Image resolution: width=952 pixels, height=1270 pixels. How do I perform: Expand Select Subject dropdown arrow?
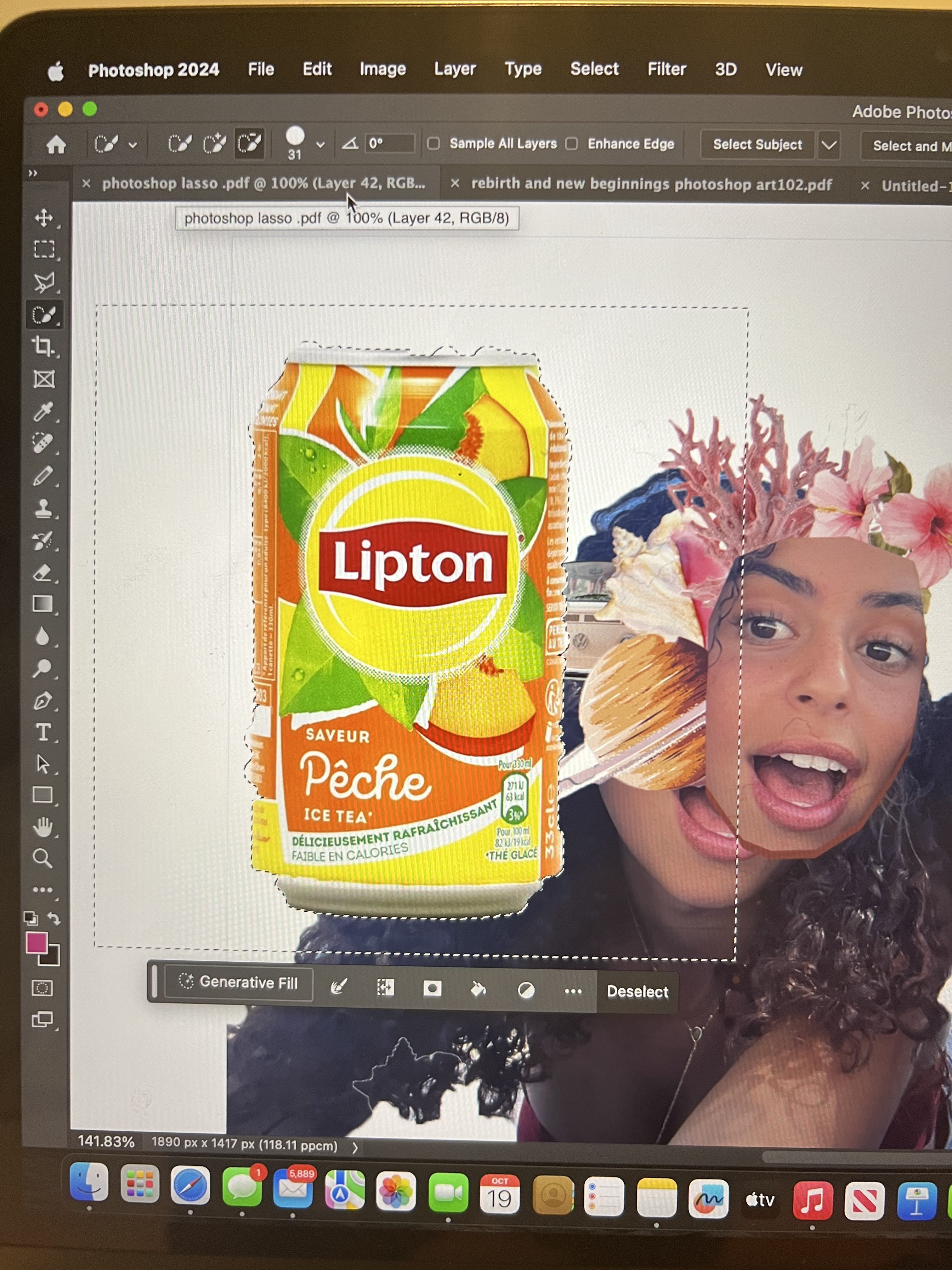829,145
